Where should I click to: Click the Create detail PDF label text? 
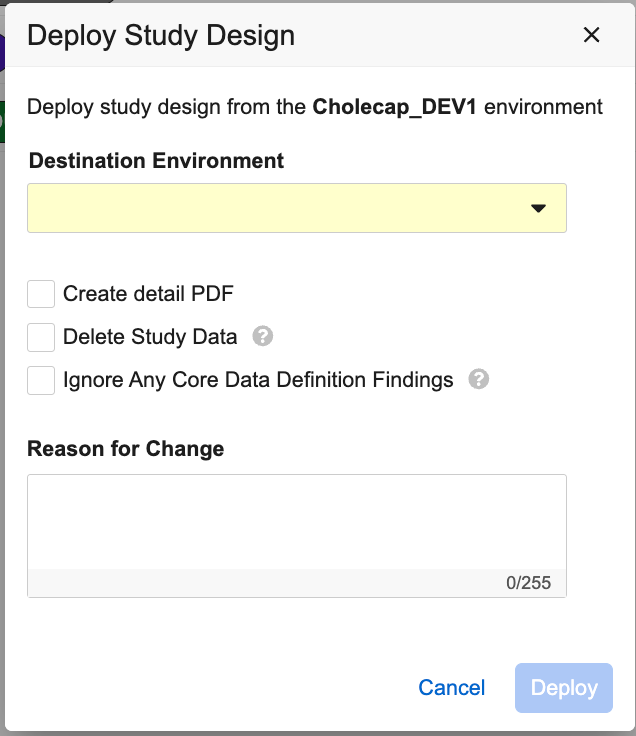click(x=148, y=294)
